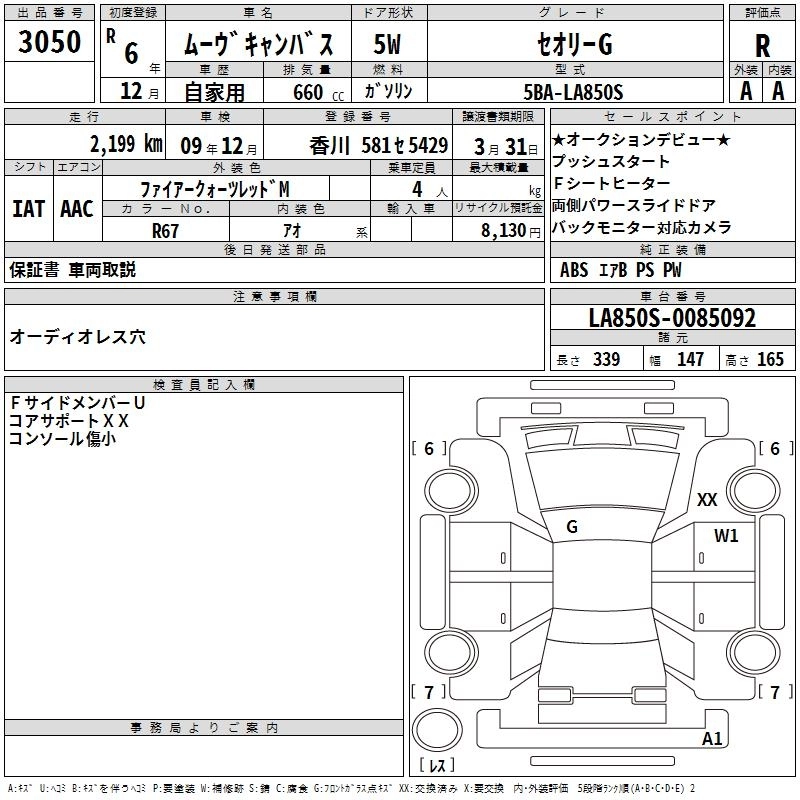Click the A1 scratch marker near rear
800x800 pixels.
712,739
